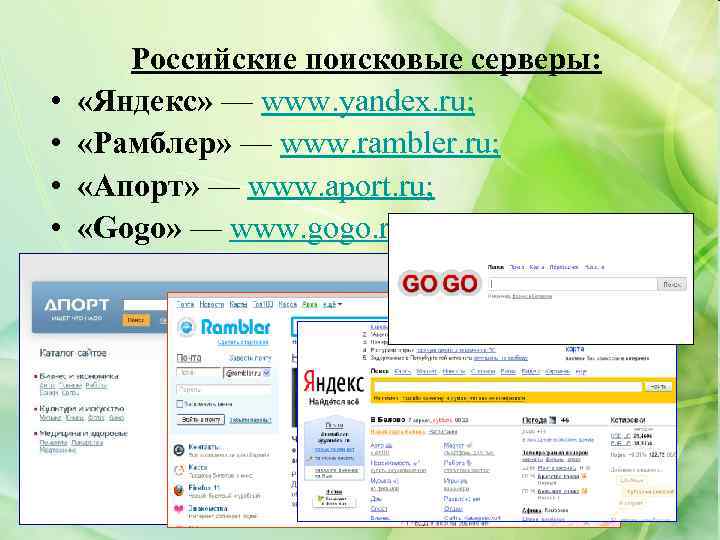Click 'Бизнес и экономика' category in Aport
This screenshot has height=540, width=720.
(79, 376)
